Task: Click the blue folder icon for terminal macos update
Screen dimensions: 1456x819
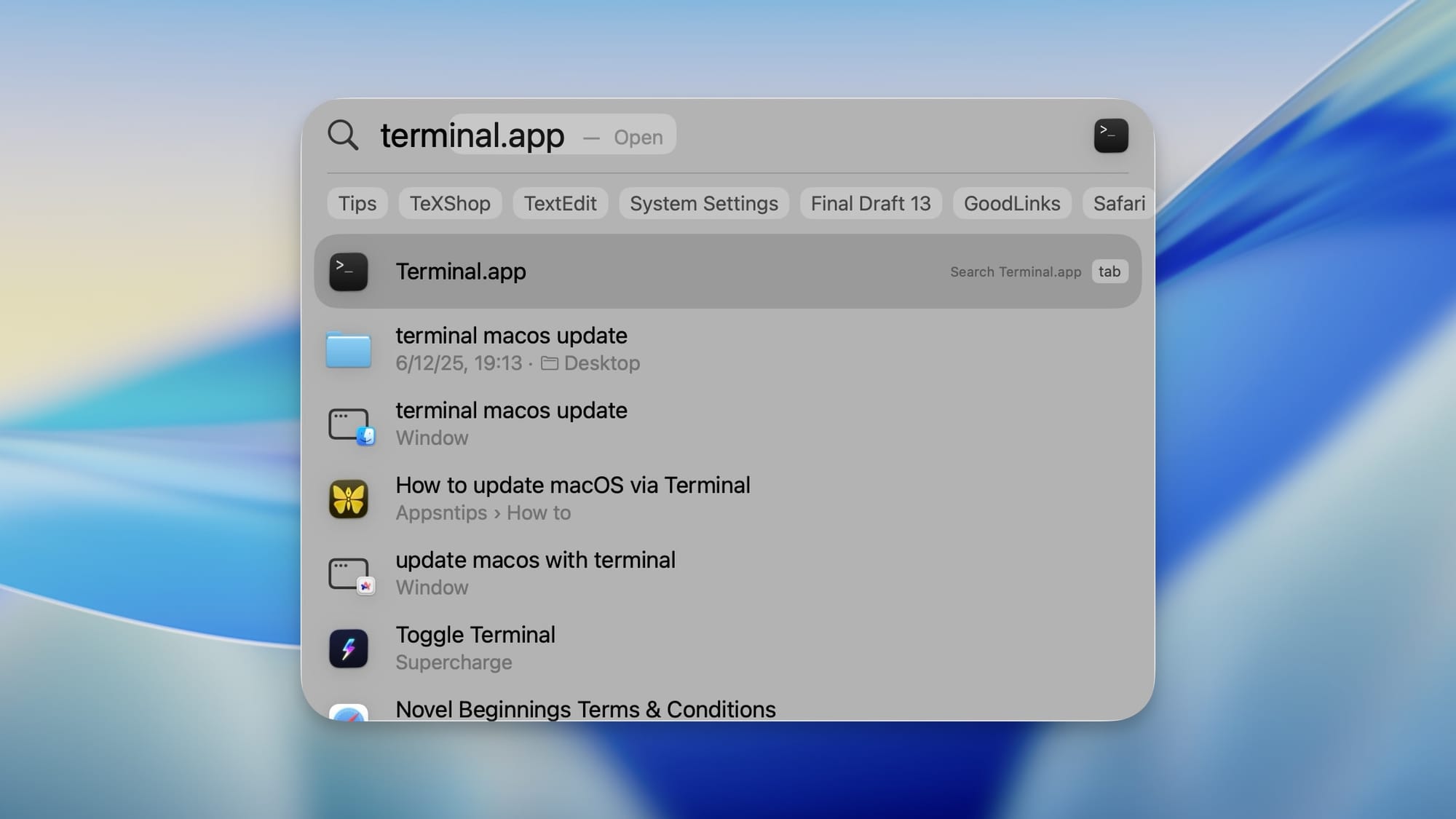Action: [x=349, y=349]
